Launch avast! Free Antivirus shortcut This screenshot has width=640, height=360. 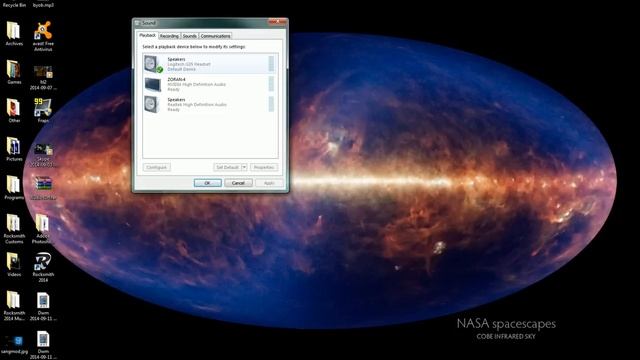coord(42,31)
